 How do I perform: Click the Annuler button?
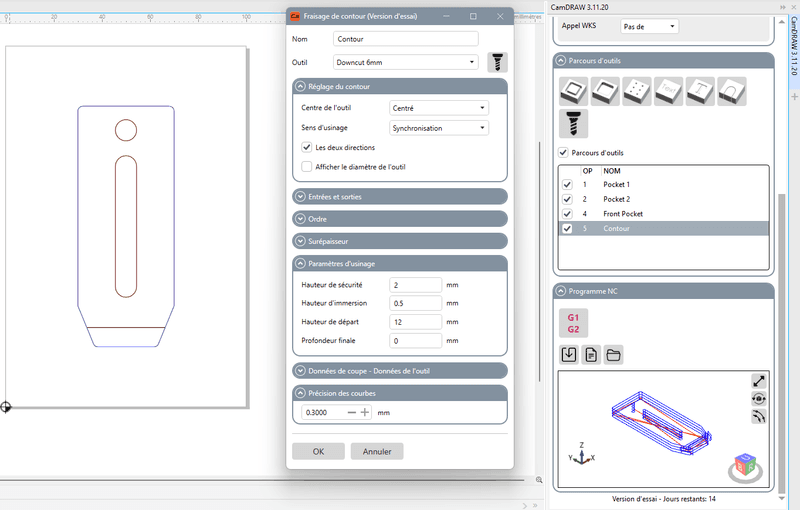coord(377,451)
